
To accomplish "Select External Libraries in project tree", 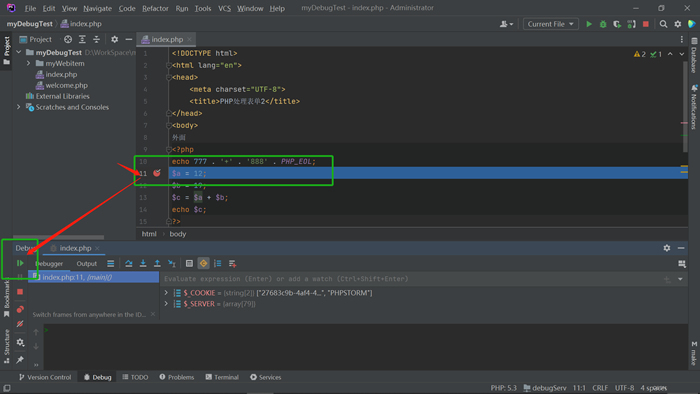I will coord(62,96).
